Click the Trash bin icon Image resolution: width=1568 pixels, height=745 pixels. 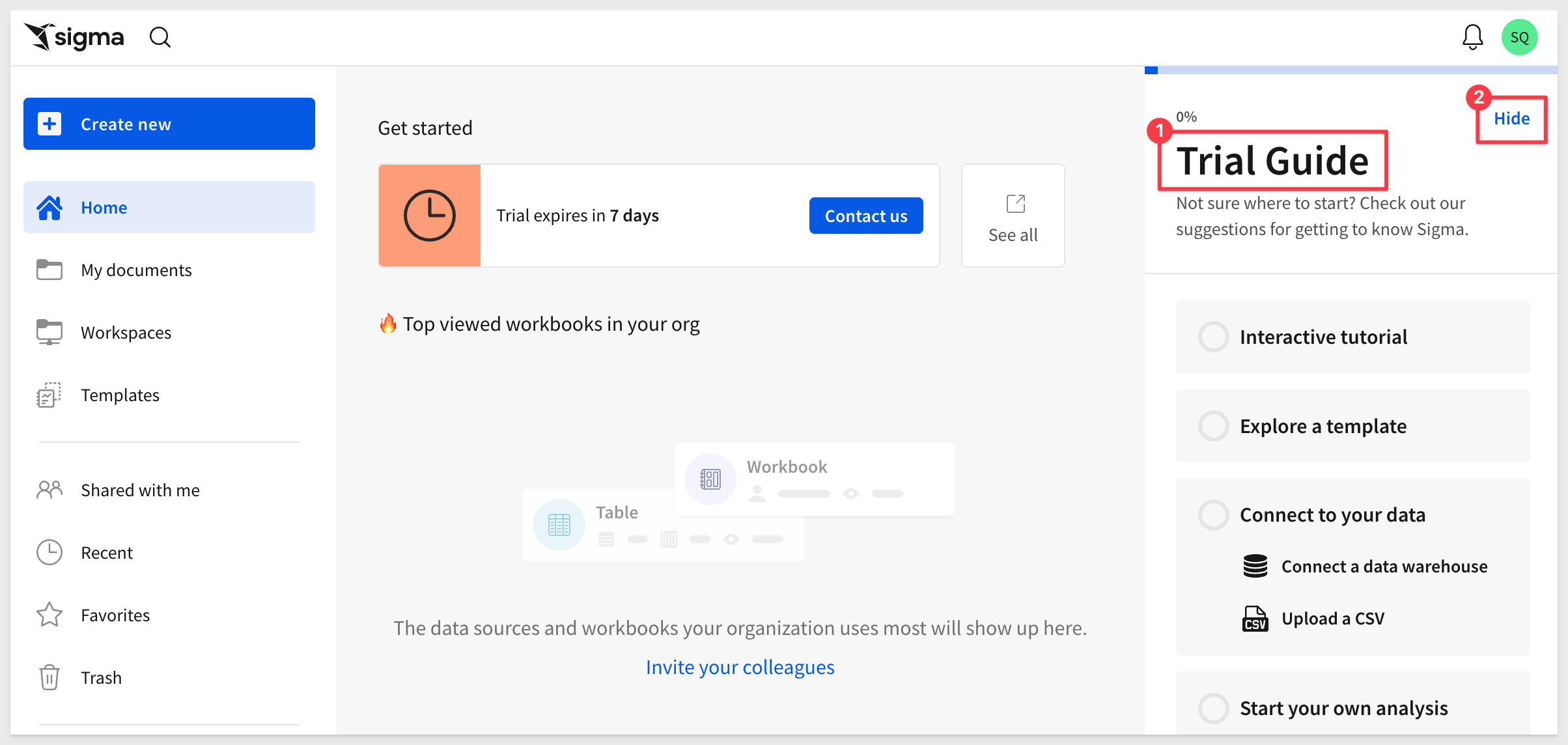(49, 677)
